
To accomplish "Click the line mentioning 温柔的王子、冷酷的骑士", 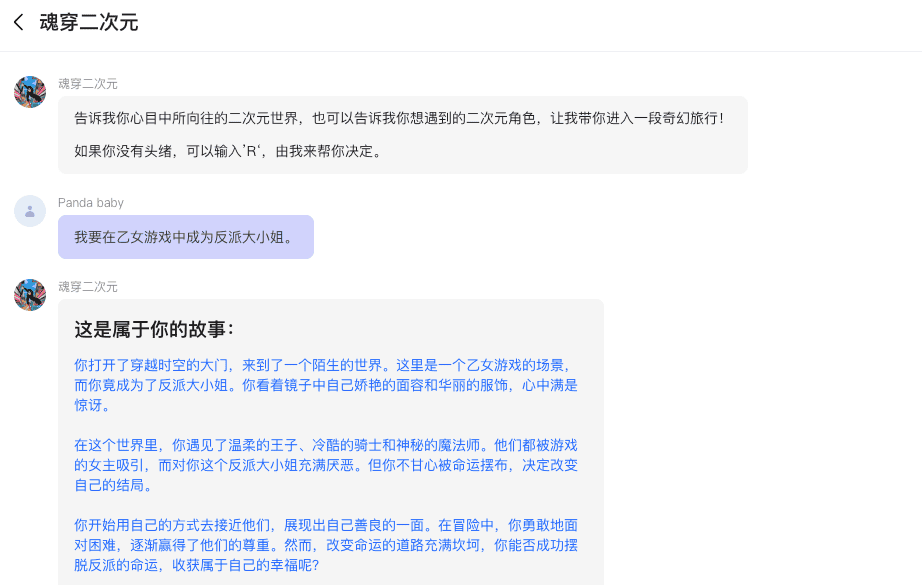I will pos(325,445).
